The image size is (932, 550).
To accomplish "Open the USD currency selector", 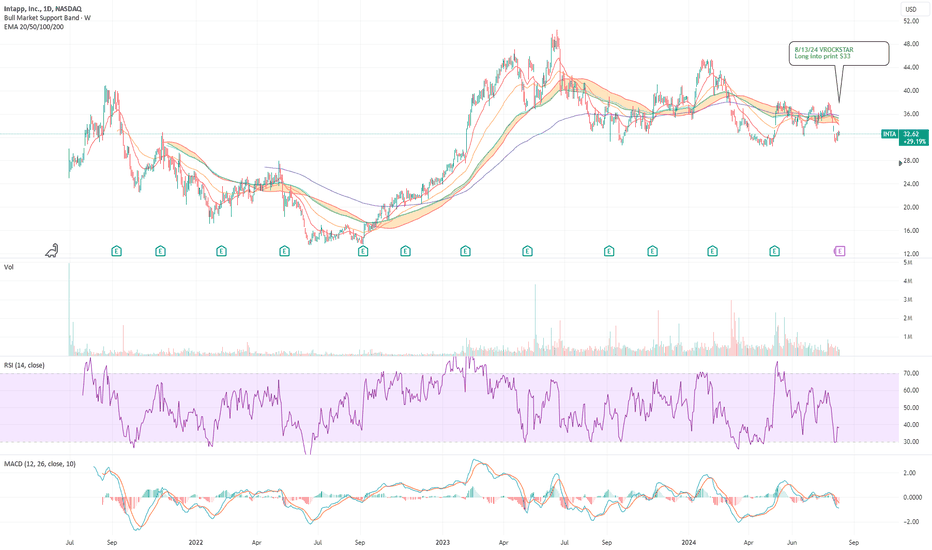I will tap(911, 9).
